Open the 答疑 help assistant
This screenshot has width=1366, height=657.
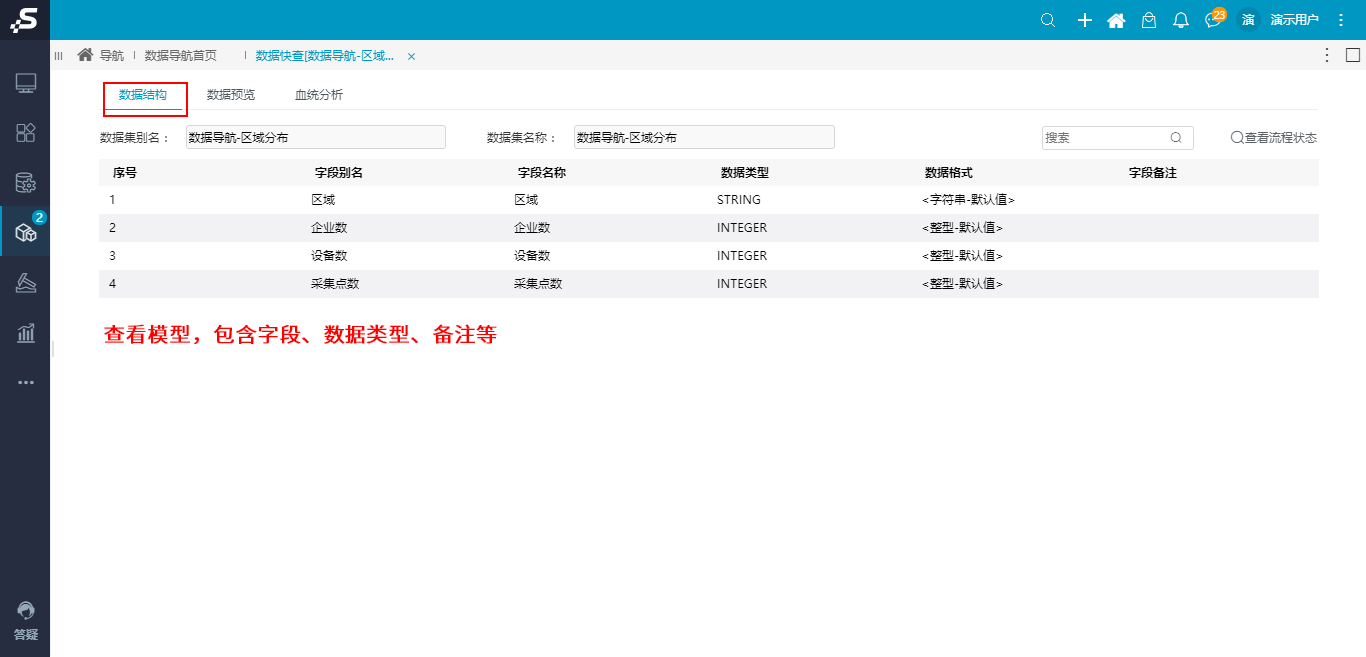pos(26,621)
